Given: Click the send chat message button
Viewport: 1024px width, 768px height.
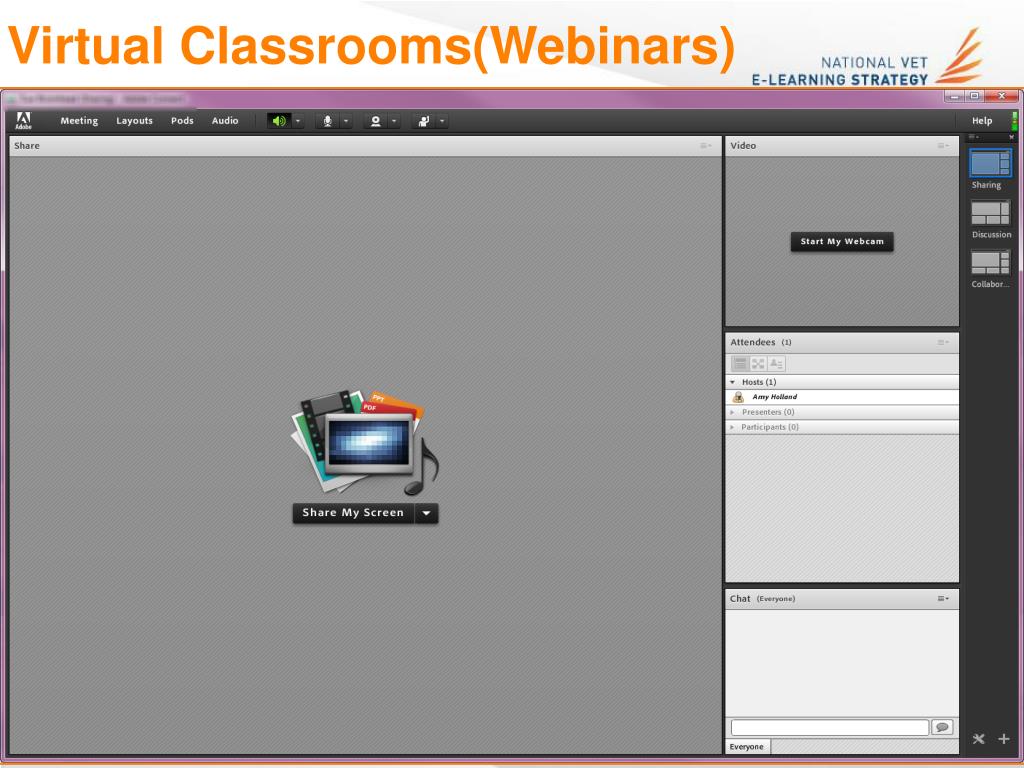Looking at the screenshot, I should tap(942, 728).
